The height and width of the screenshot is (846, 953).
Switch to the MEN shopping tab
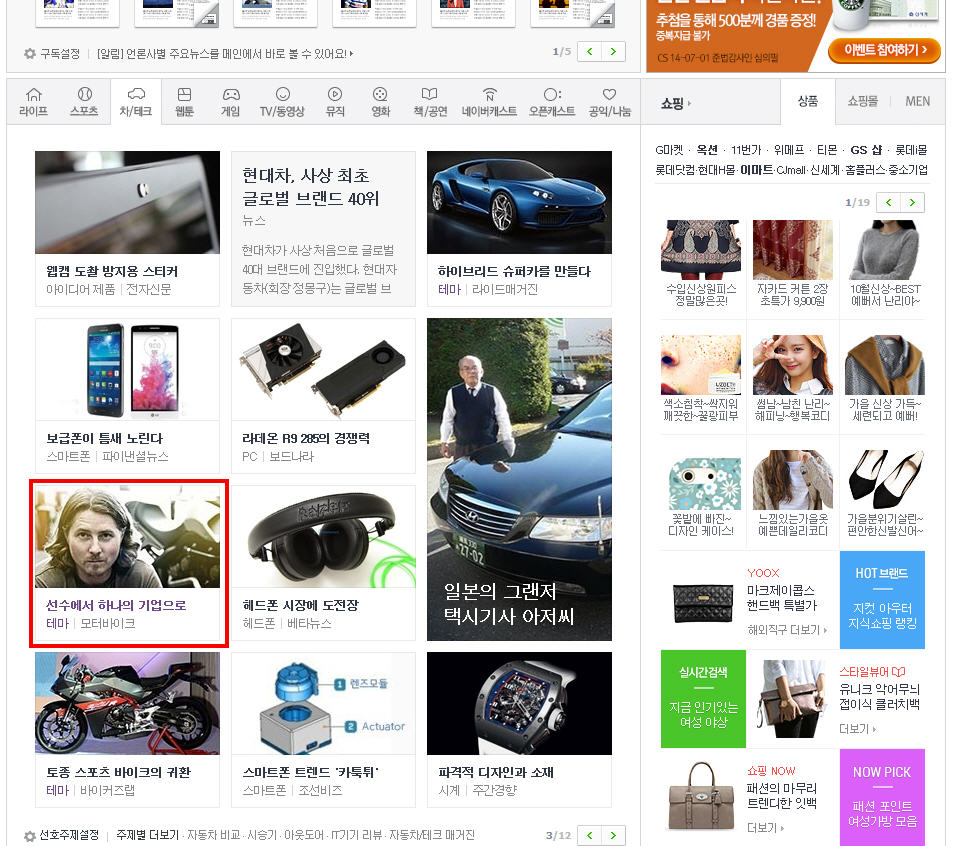[917, 101]
